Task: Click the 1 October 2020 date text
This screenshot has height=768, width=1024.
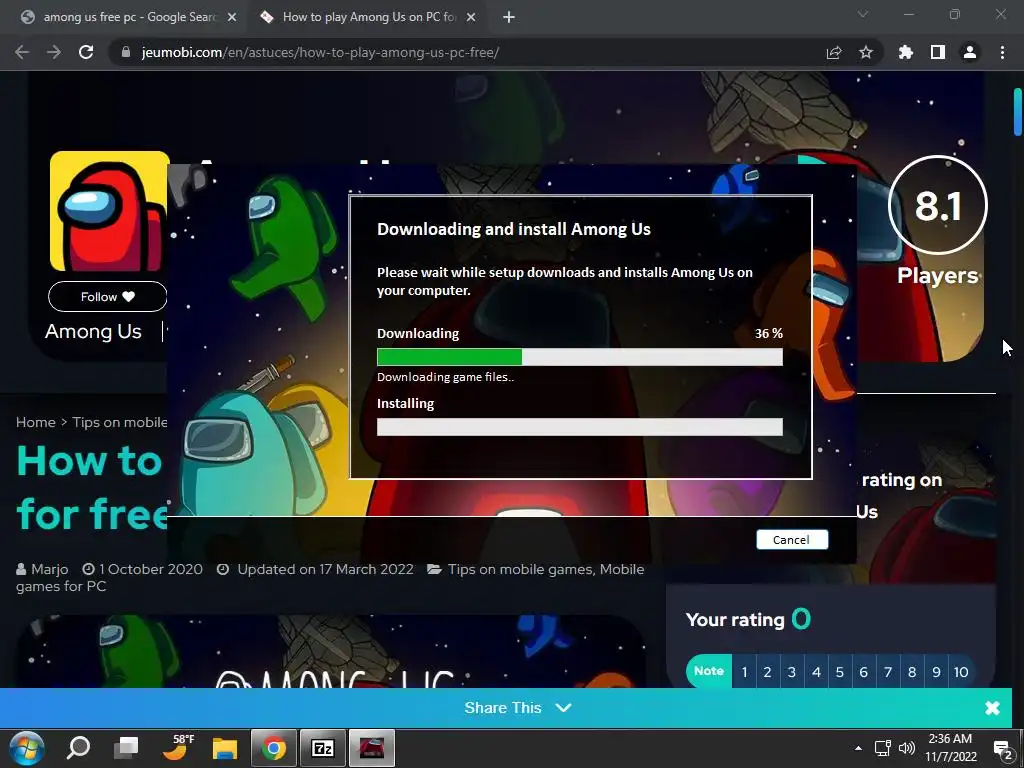Action: click(x=150, y=569)
